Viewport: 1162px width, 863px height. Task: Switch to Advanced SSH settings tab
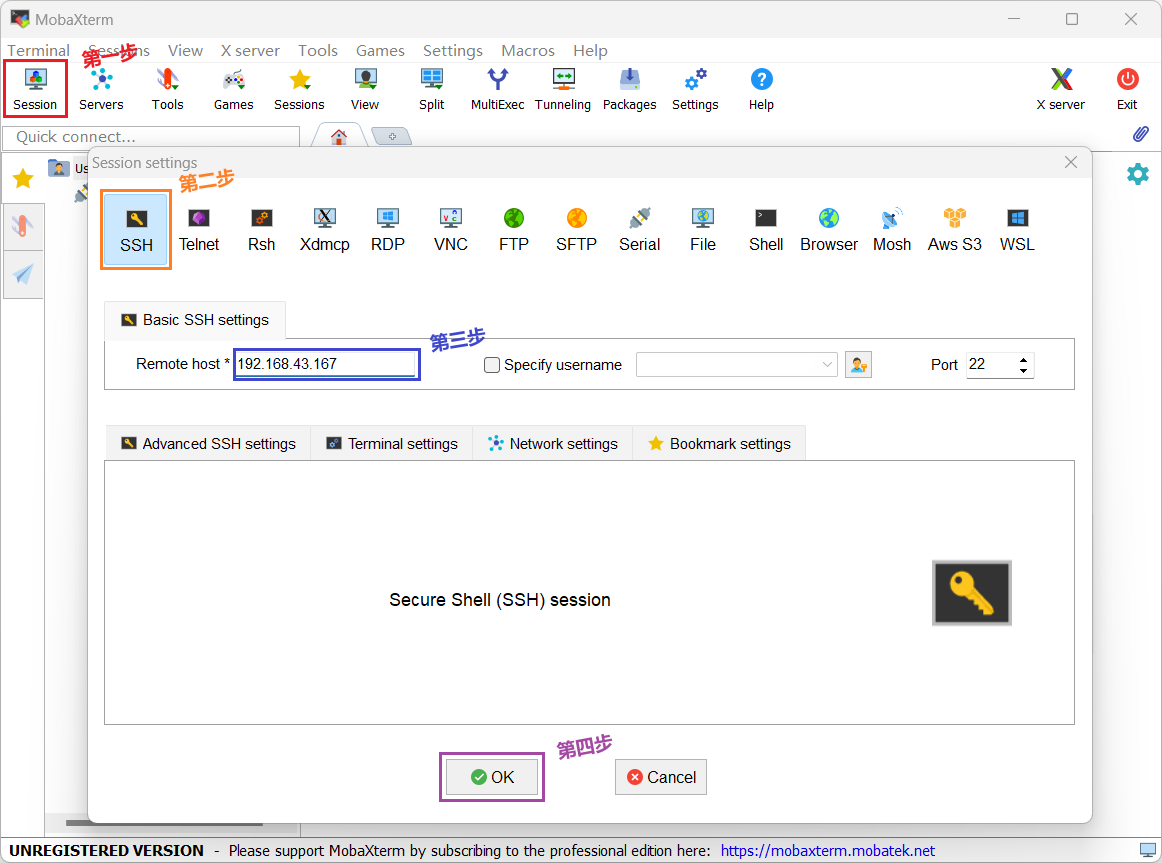(208, 444)
